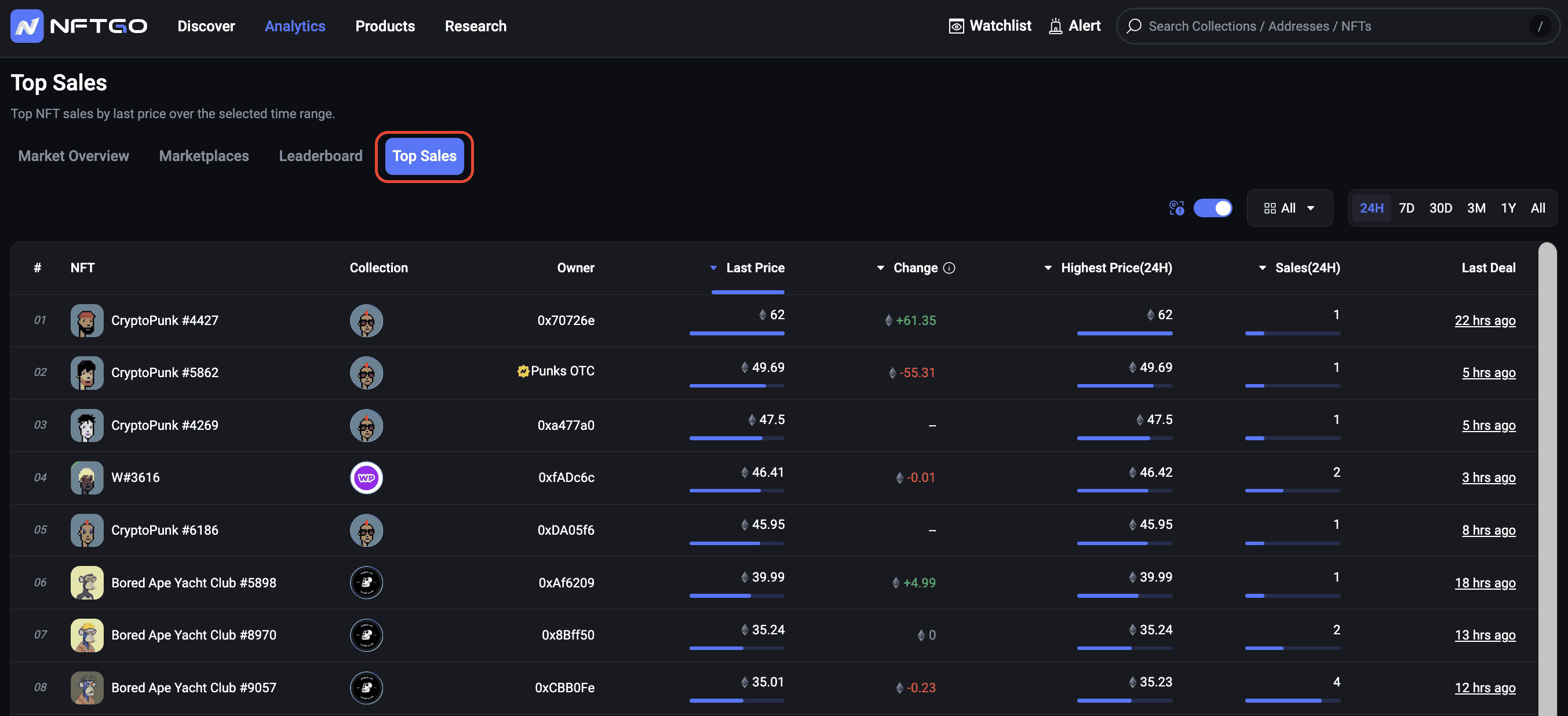Open the Research menu

coord(475,26)
